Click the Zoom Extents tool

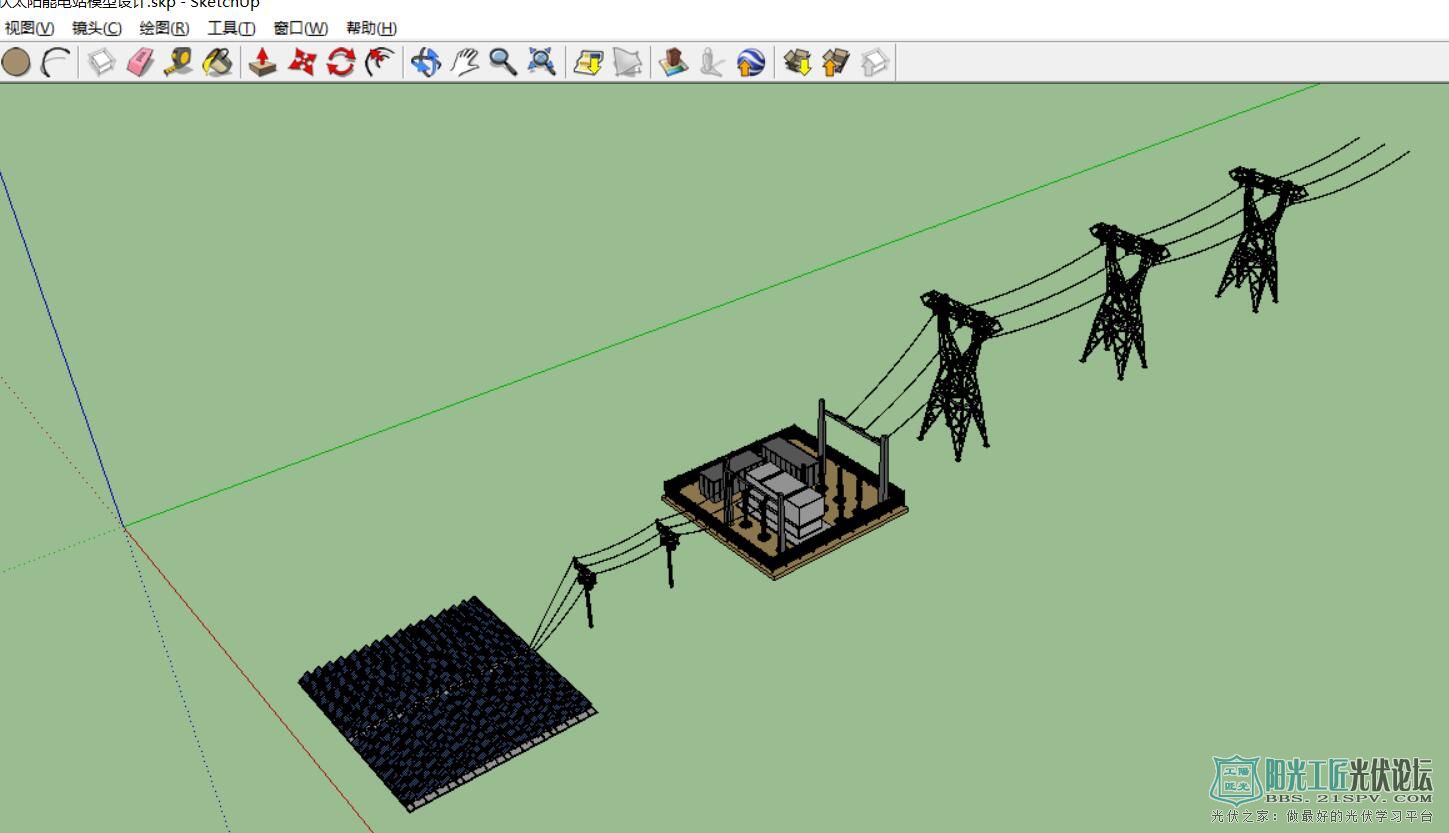(541, 62)
